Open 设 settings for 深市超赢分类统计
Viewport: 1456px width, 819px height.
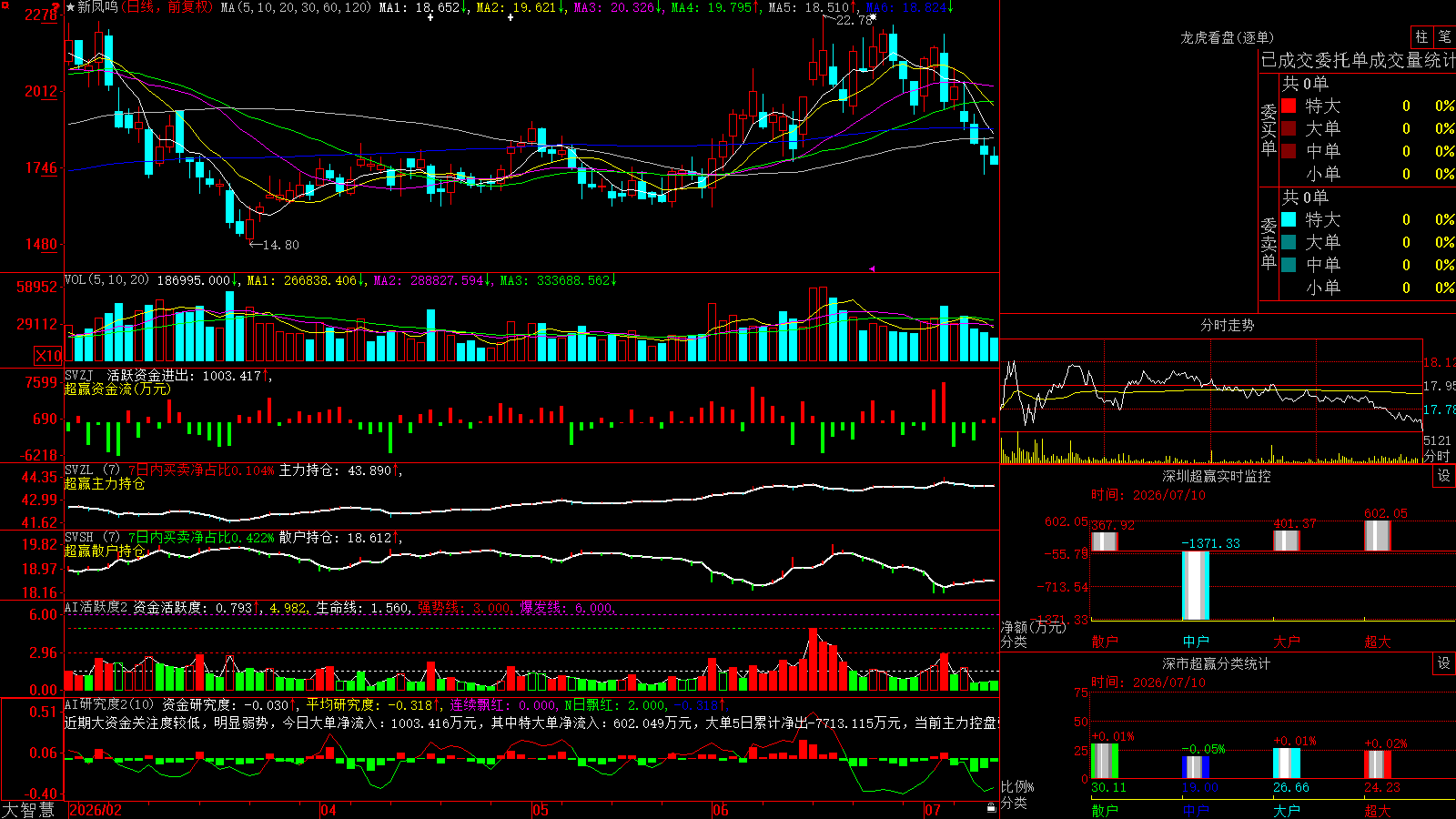tap(1443, 663)
